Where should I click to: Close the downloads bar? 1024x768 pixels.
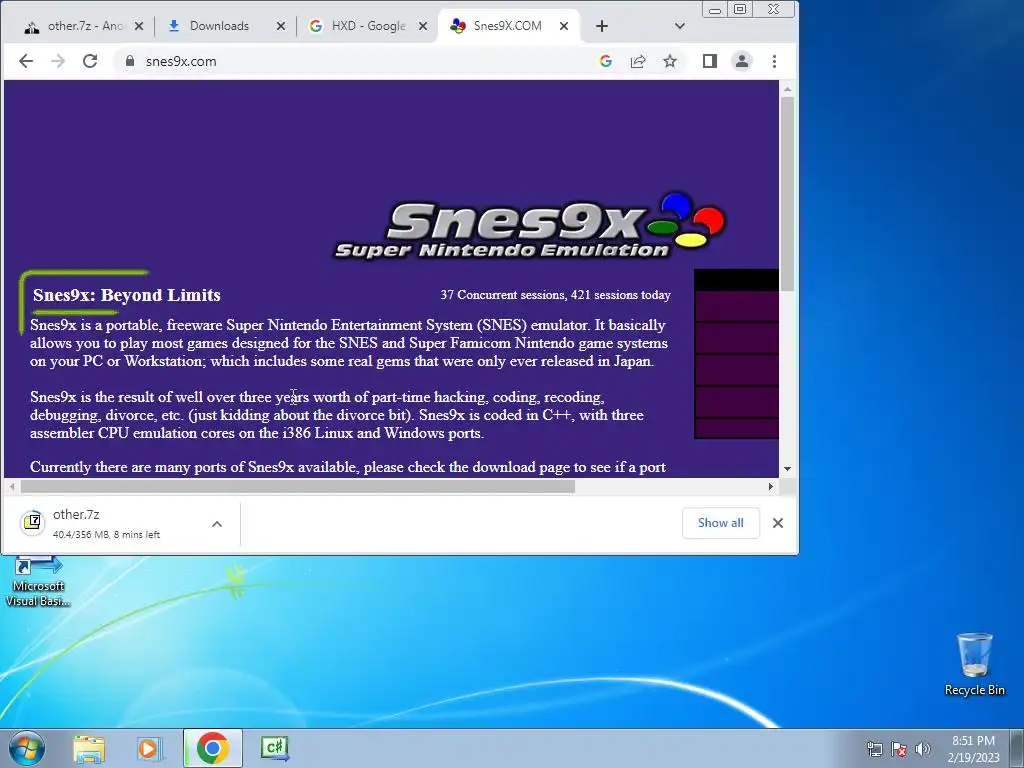pyautogui.click(x=778, y=523)
